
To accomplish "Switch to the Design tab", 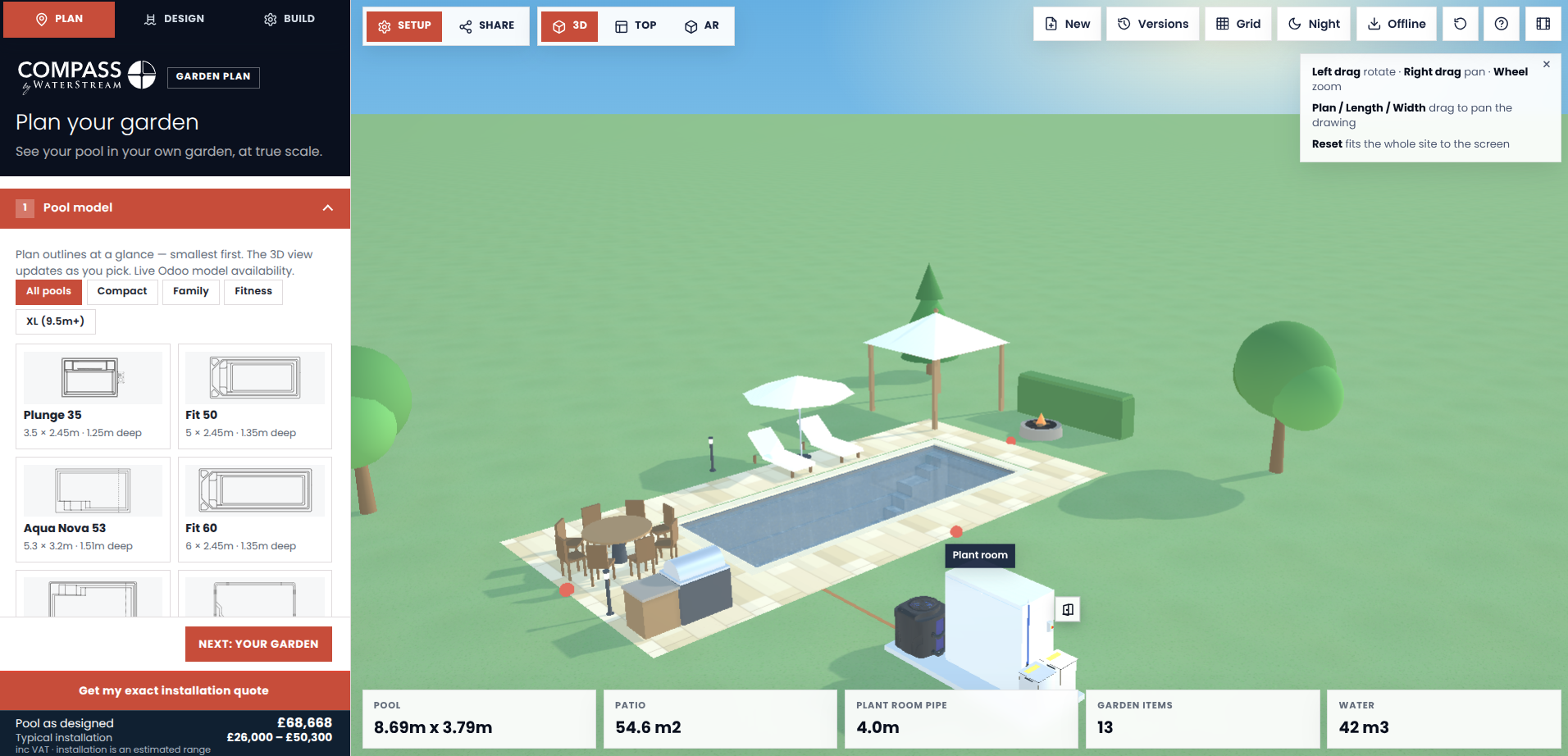I will click(174, 19).
